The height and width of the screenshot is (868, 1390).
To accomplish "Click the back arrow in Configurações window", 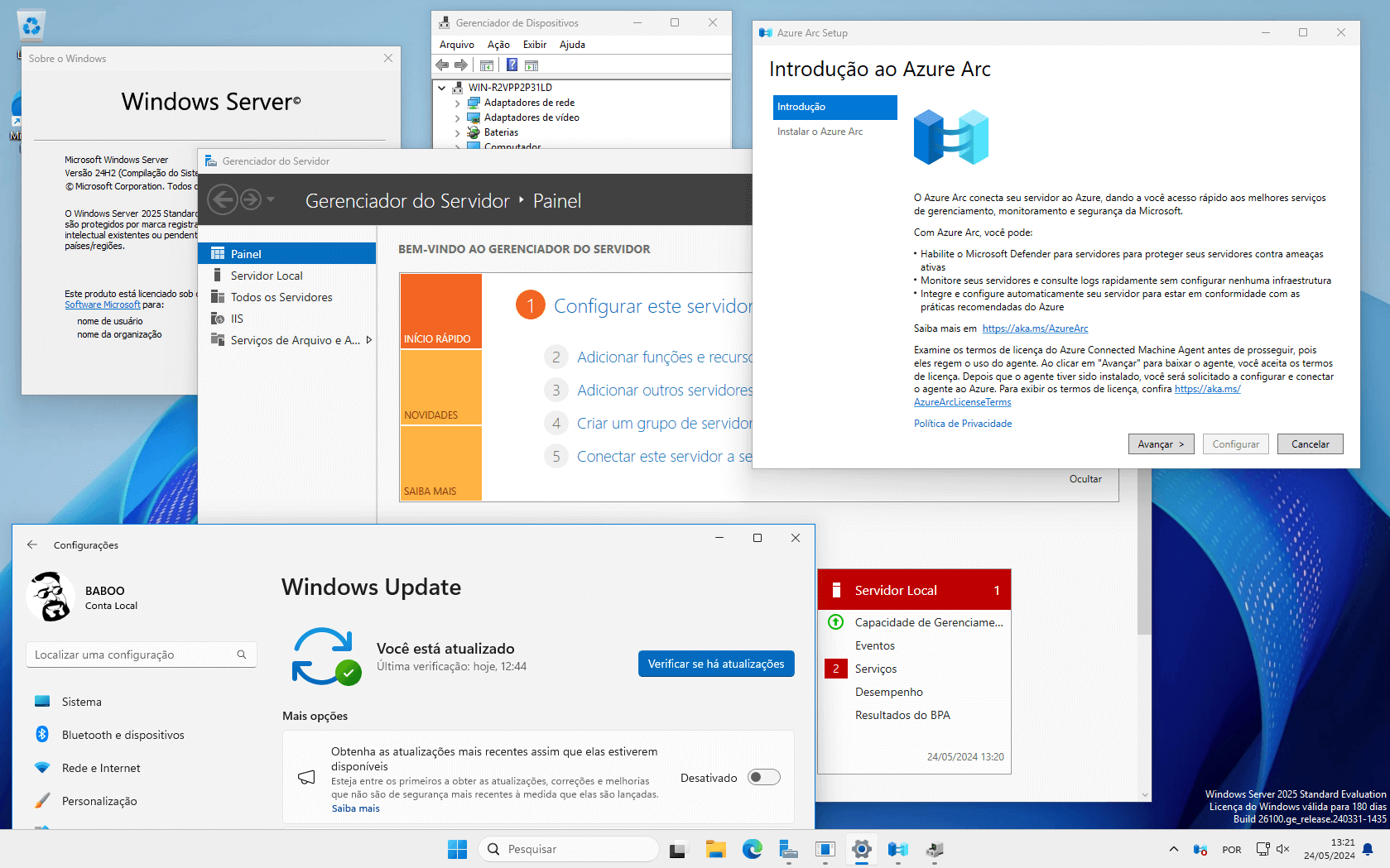I will point(32,544).
